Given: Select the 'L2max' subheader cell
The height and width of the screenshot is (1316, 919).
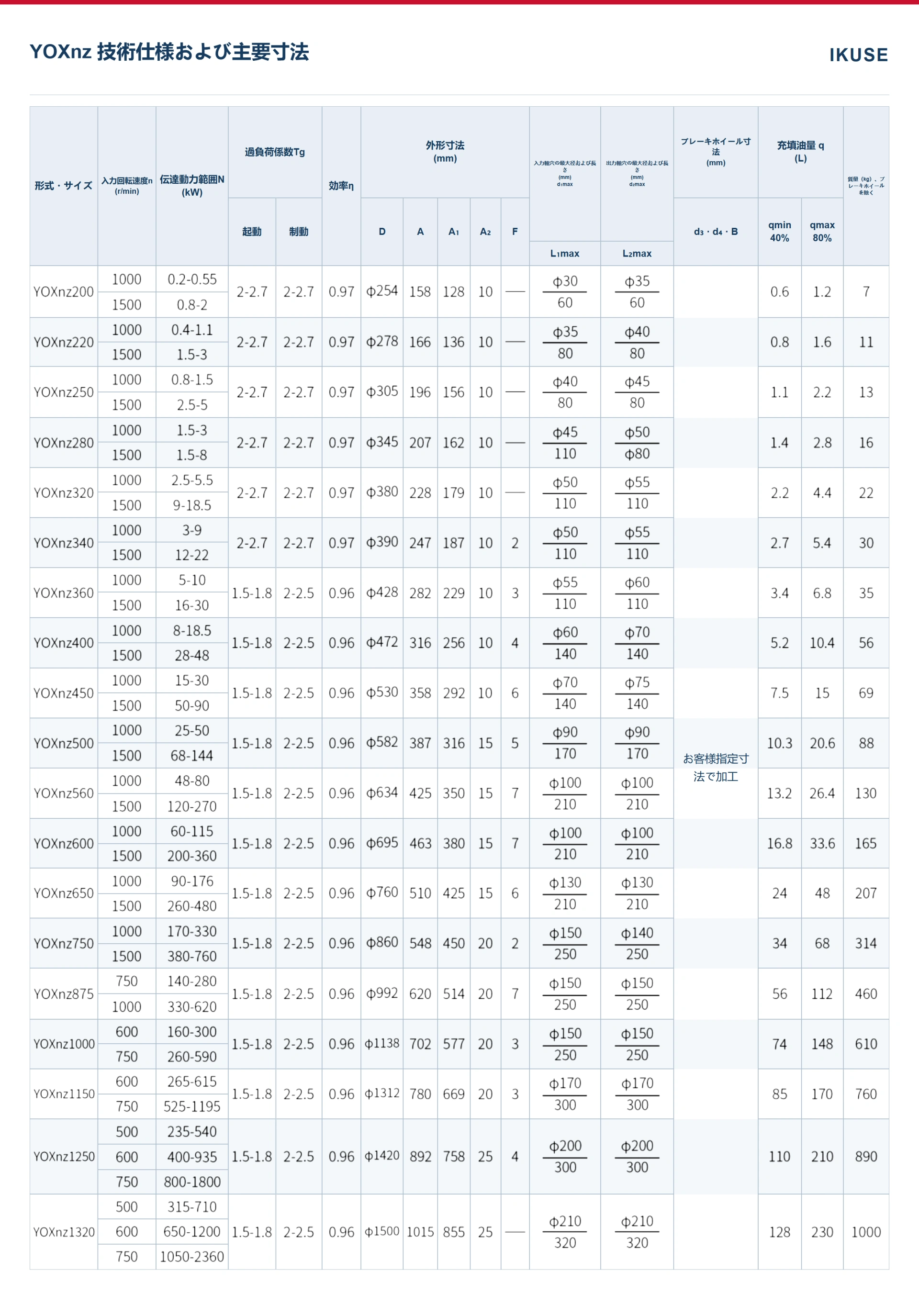Looking at the screenshot, I should pos(637,253).
